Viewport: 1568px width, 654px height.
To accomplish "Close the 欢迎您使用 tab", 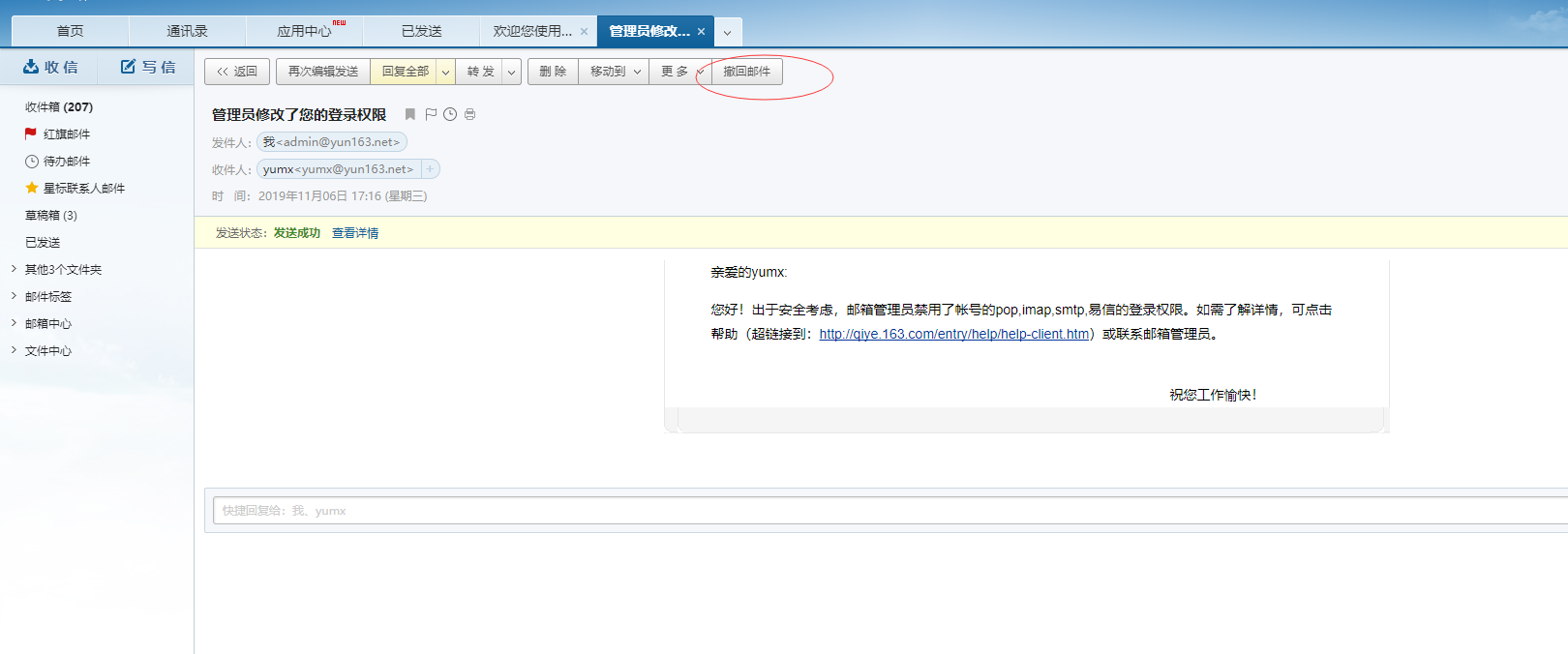I will (585, 32).
